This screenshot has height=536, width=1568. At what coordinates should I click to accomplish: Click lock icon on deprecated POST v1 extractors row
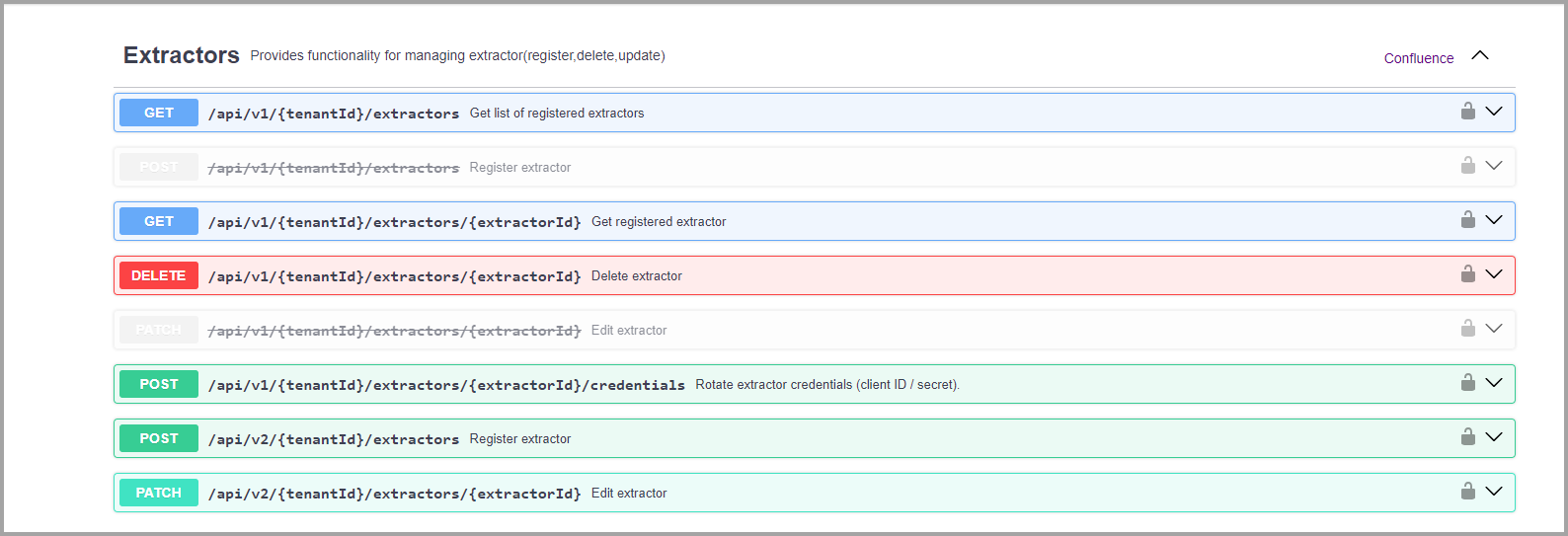pos(1467,166)
